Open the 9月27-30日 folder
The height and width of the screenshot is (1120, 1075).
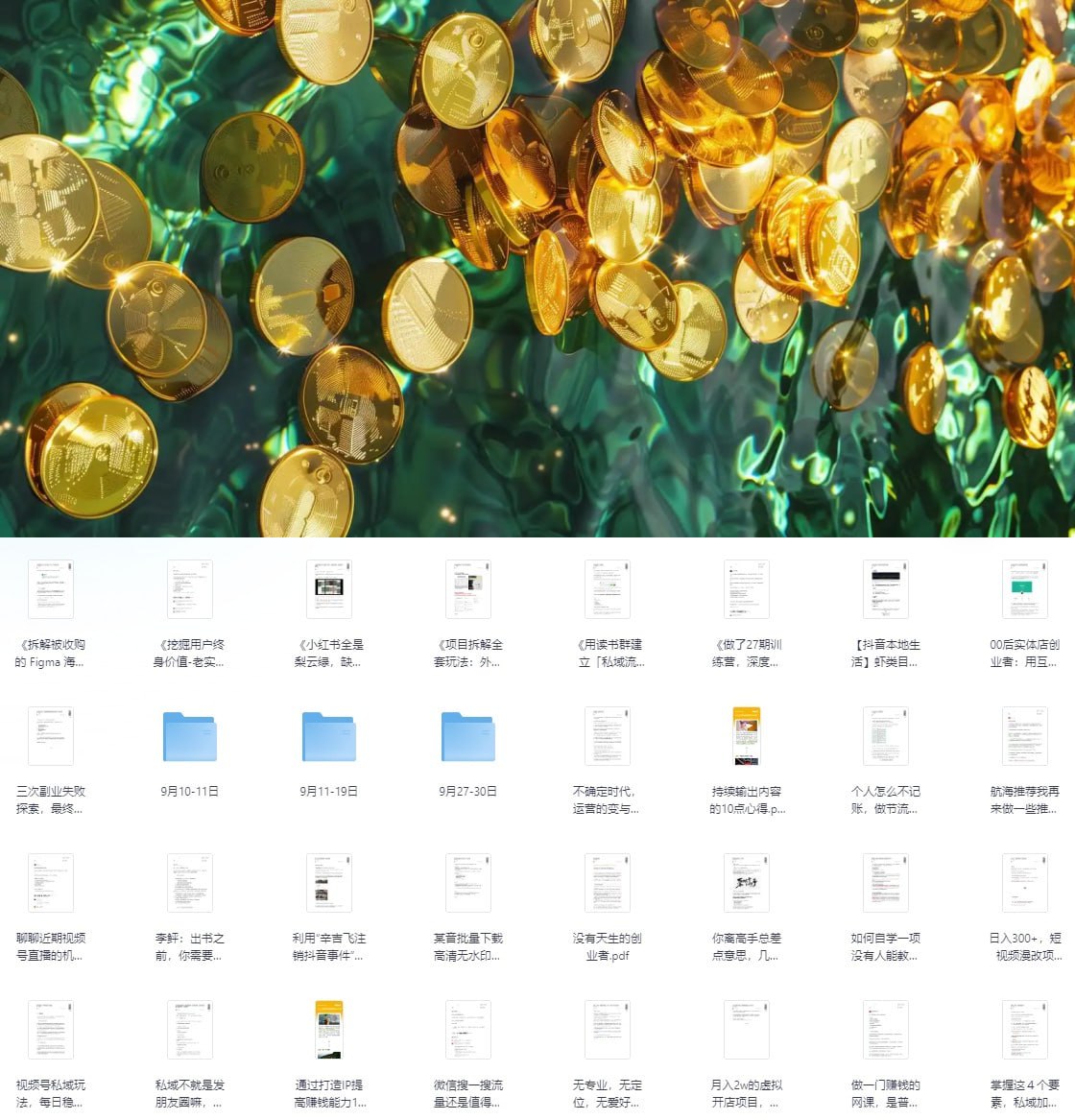[468, 737]
